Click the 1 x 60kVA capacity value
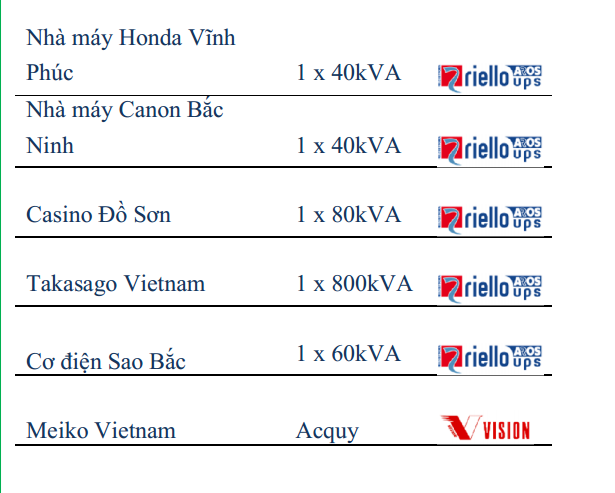615x493 pixels. (349, 353)
